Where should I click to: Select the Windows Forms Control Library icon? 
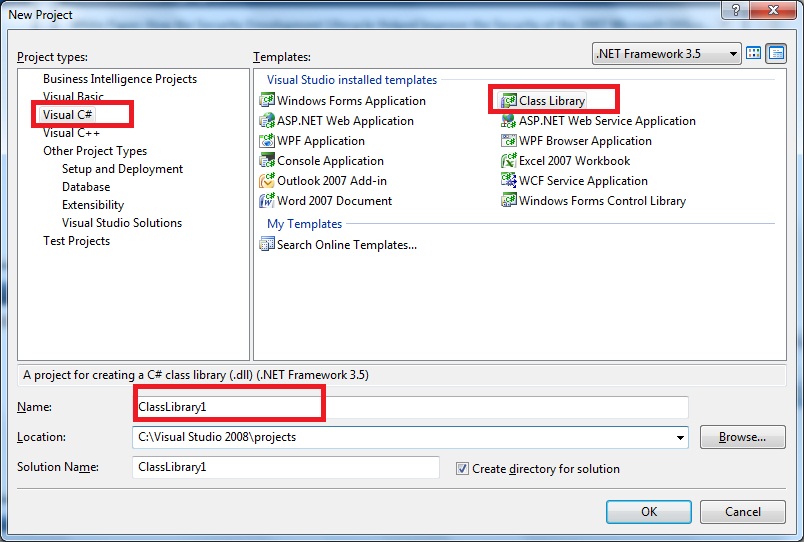[x=509, y=200]
